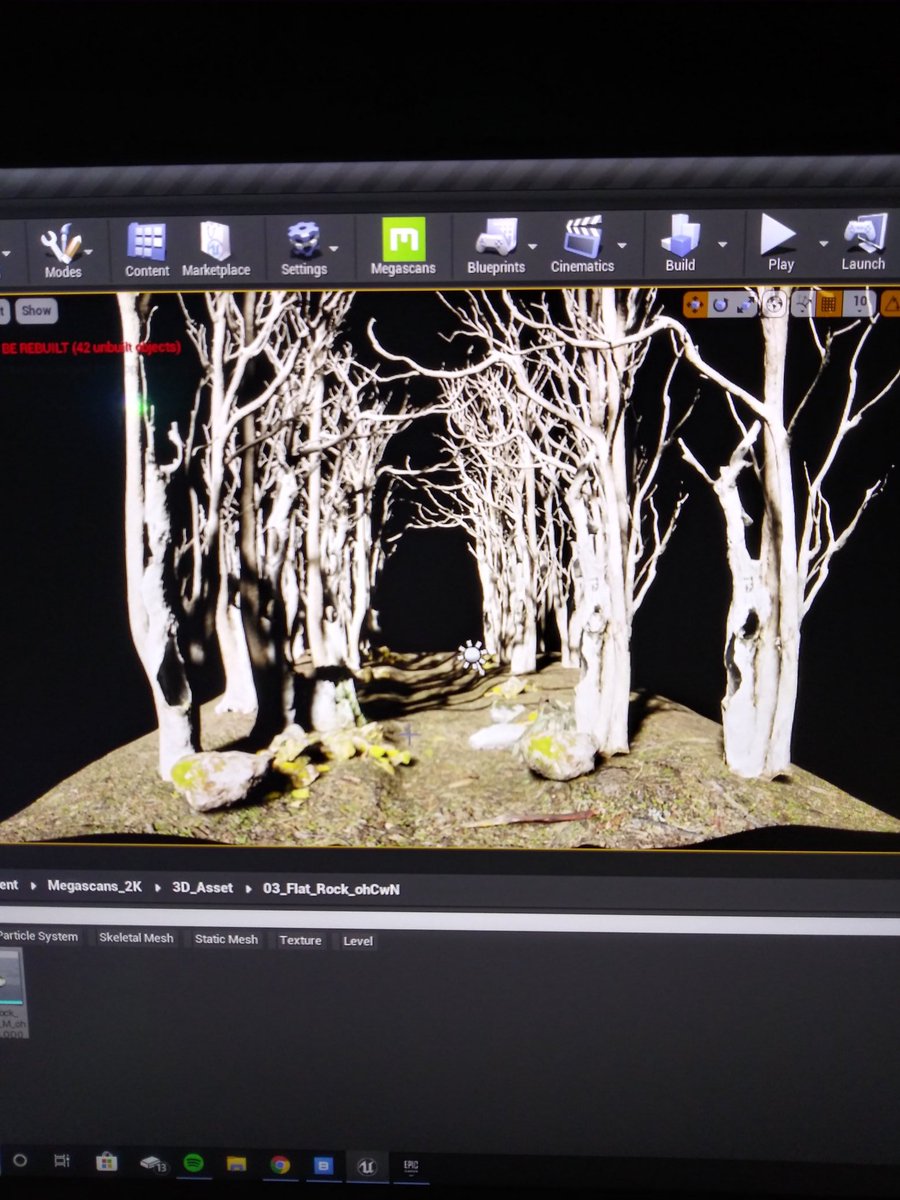
Task: Open the Marketplace toolbar icon
Action: tap(216, 250)
